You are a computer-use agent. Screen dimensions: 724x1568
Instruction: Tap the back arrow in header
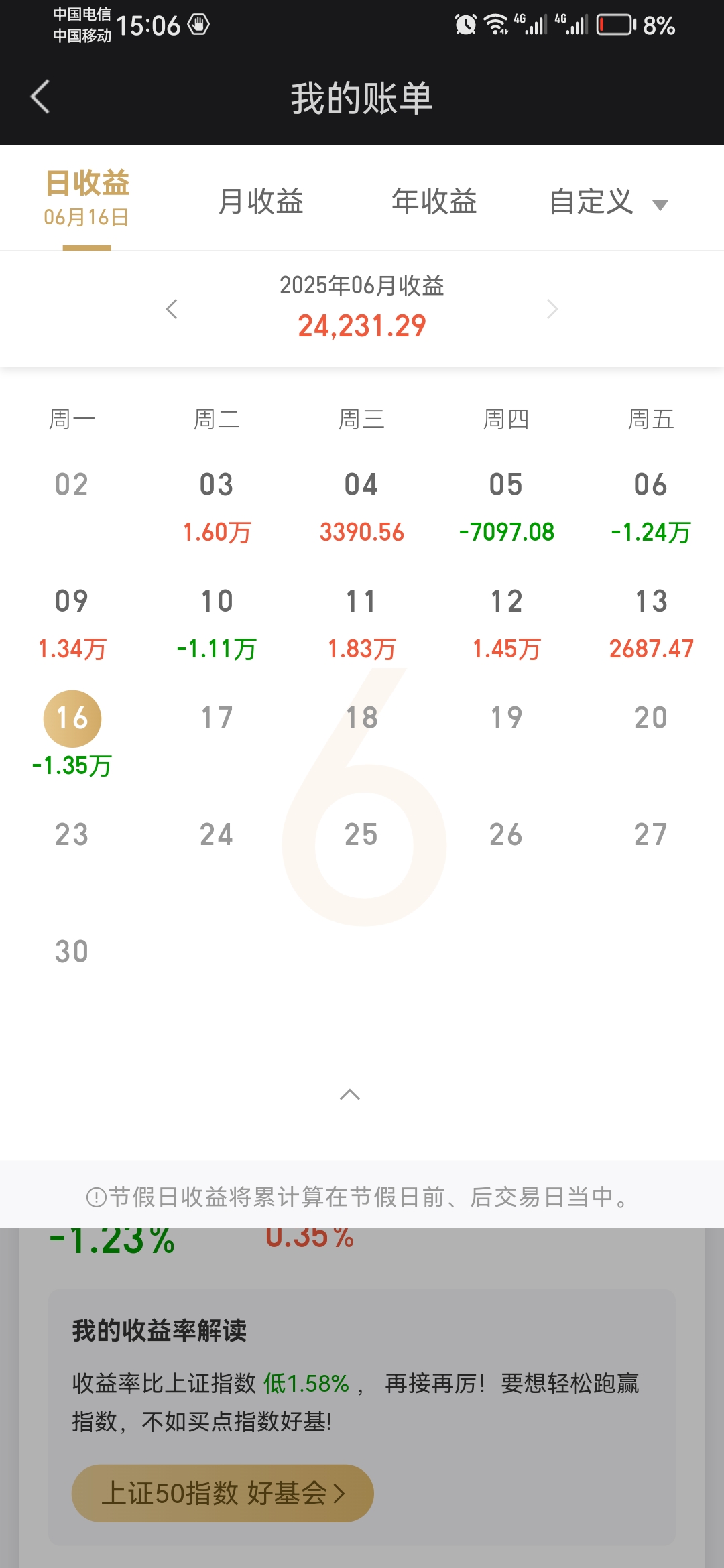click(40, 96)
